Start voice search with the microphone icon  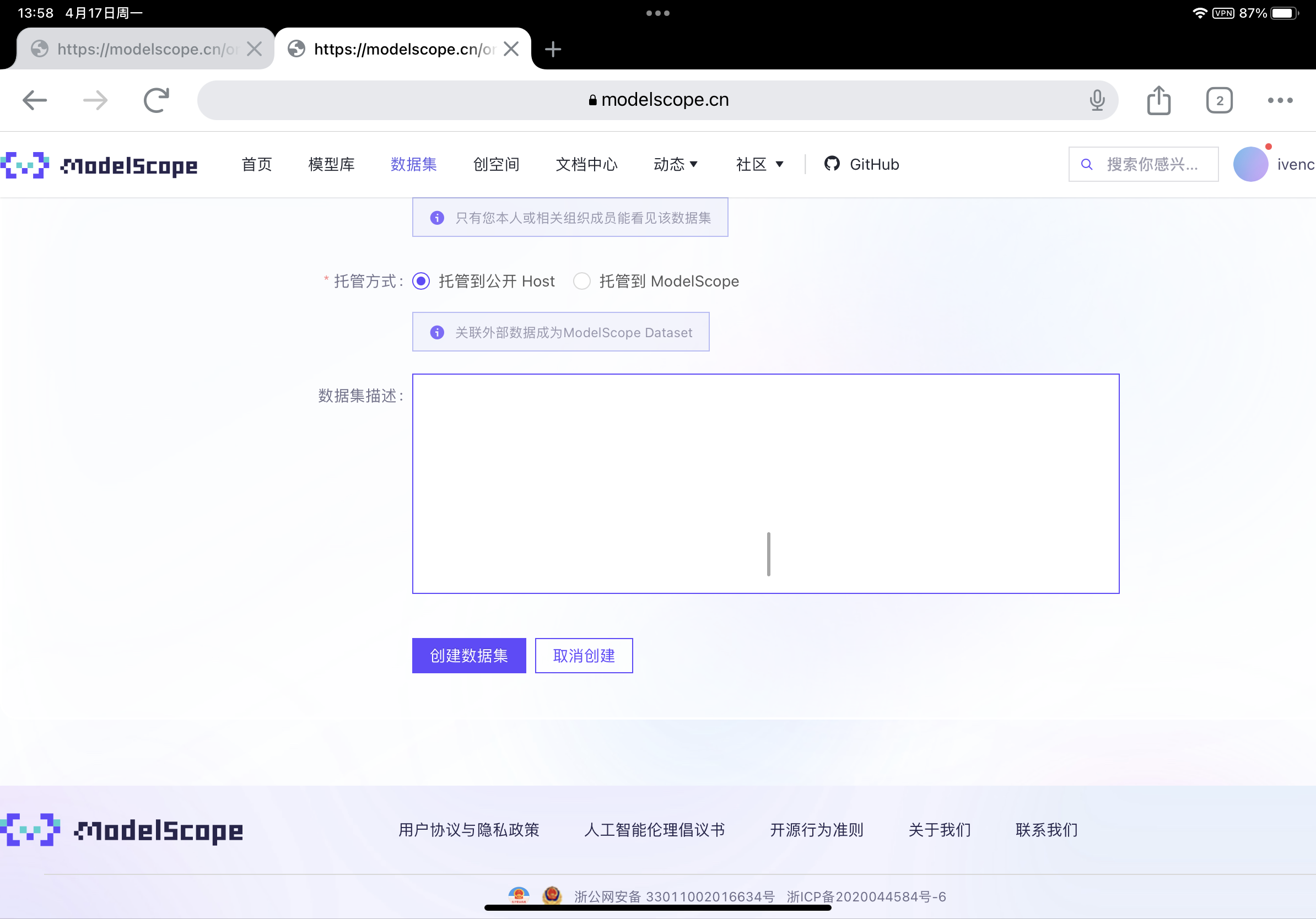(x=1097, y=100)
